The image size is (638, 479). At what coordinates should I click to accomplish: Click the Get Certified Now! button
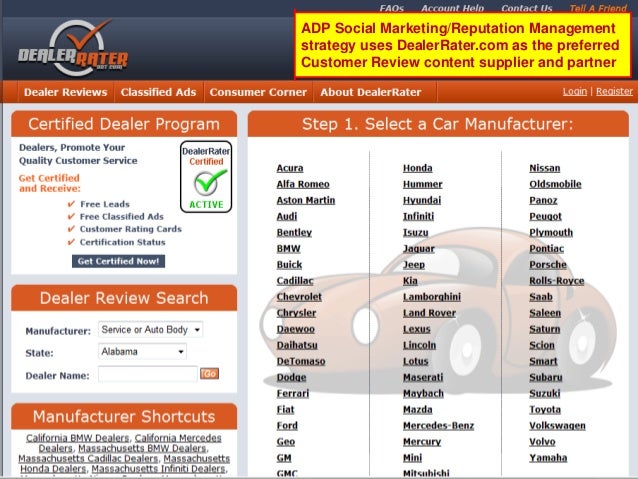click(118, 261)
